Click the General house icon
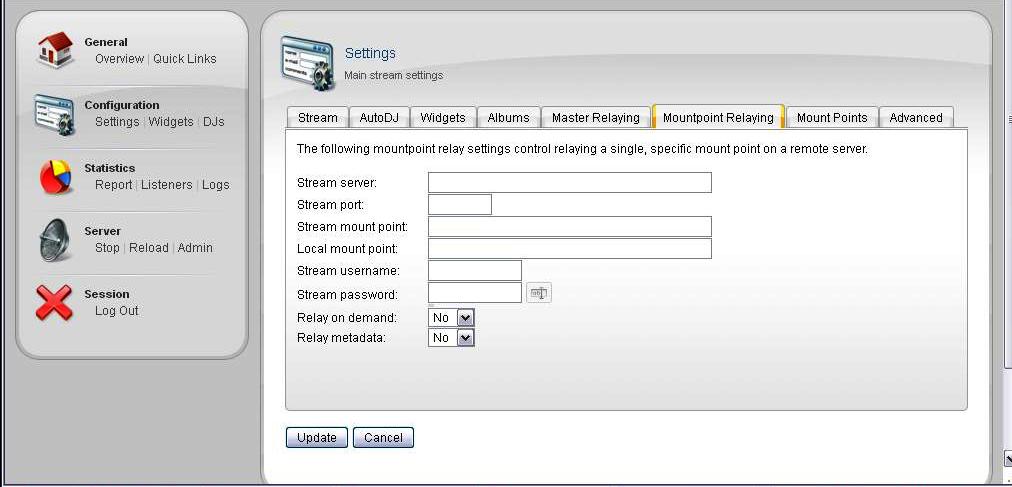The height and width of the screenshot is (487, 1012). coord(55,50)
